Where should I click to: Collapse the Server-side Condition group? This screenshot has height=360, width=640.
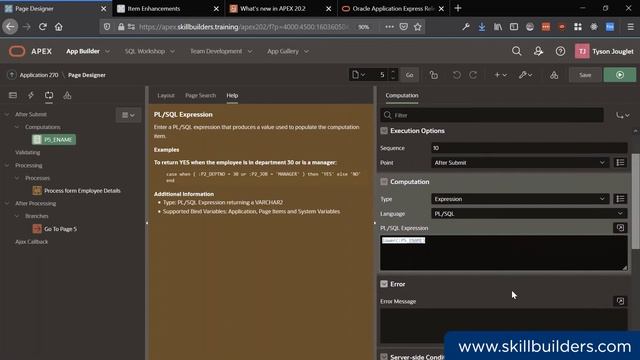[384, 357]
